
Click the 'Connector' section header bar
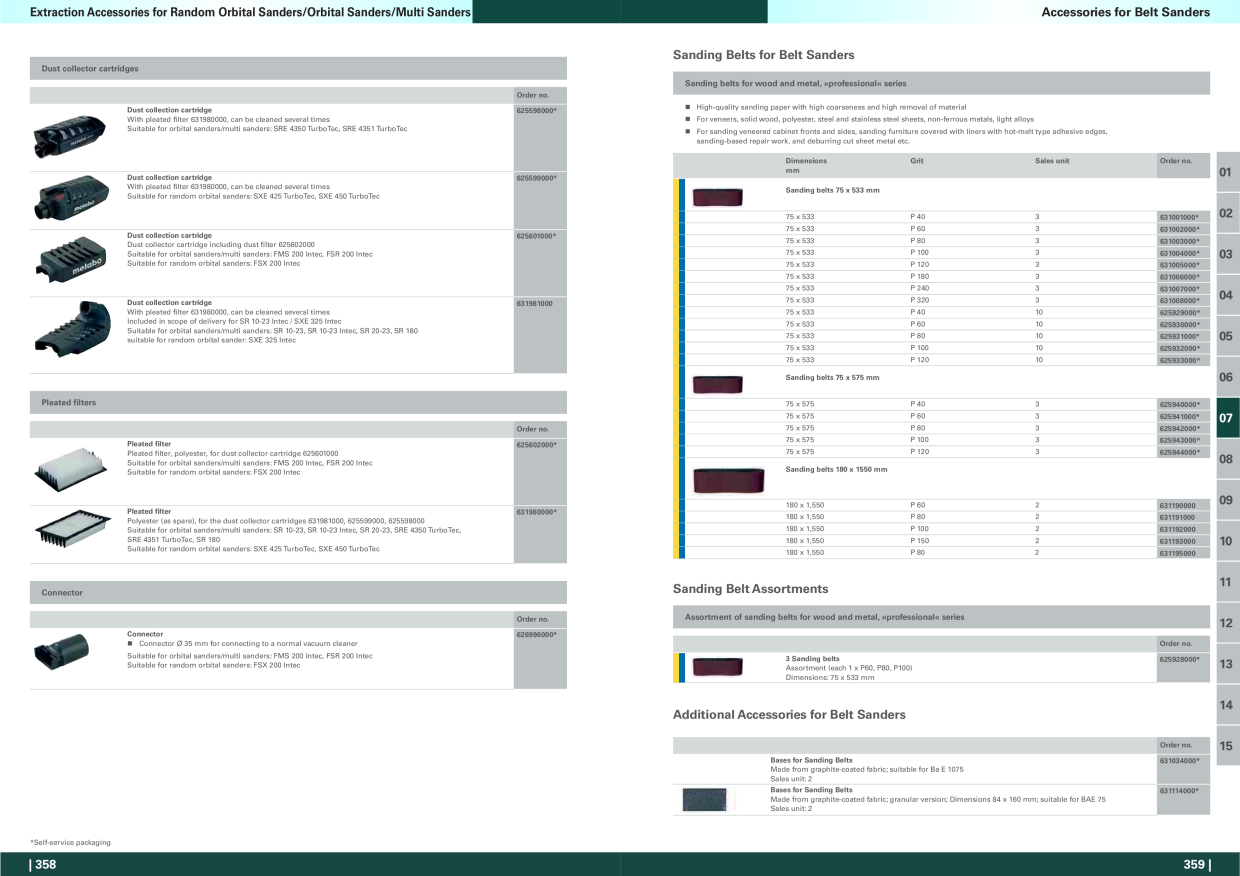[298, 593]
